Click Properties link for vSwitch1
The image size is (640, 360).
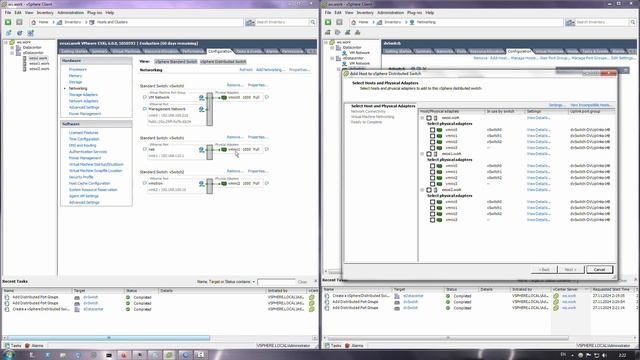(258, 137)
